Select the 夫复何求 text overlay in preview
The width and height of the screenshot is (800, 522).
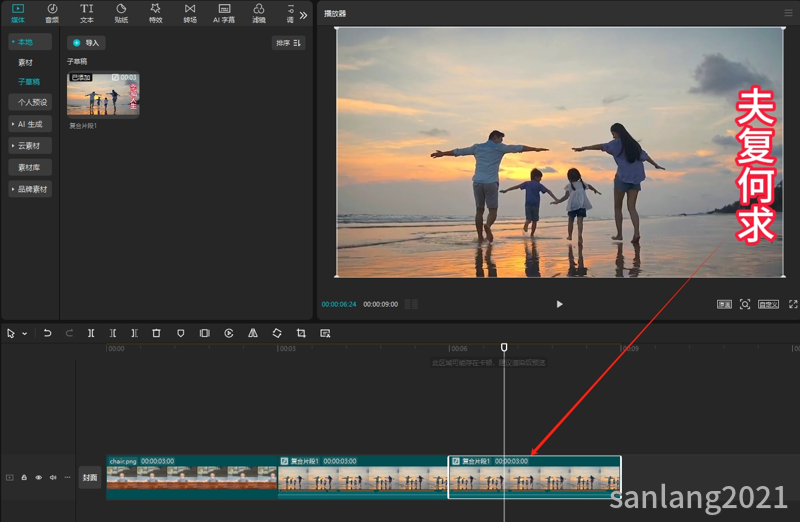click(x=756, y=165)
